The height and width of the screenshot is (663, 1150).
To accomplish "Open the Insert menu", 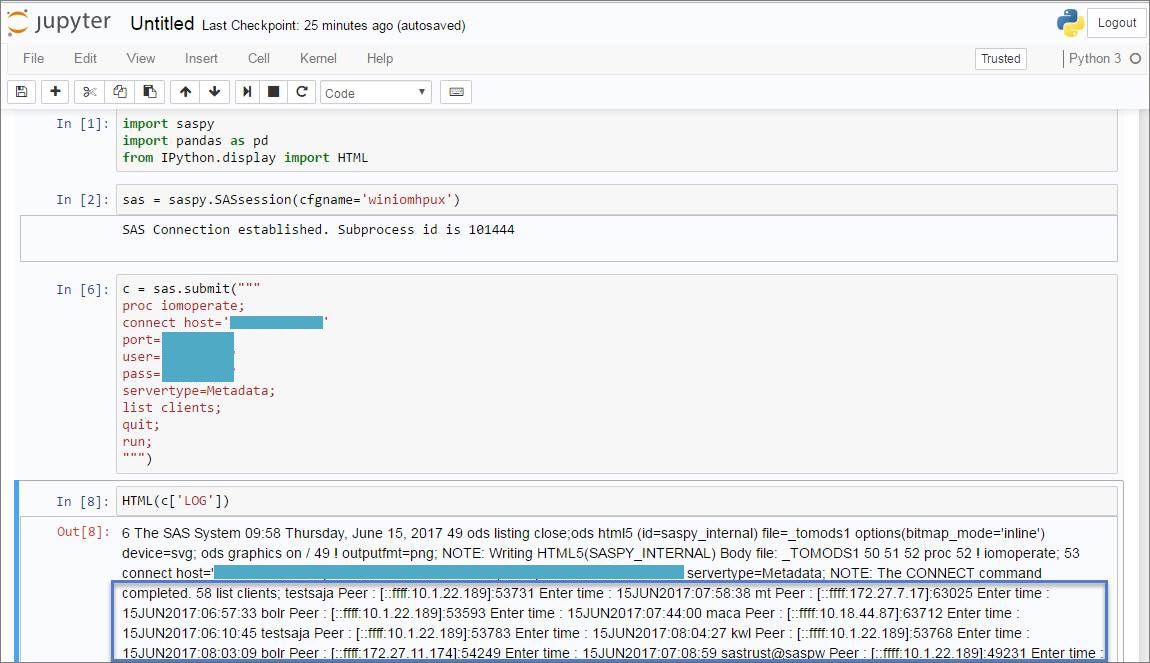I will pyautogui.click(x=201, y=58).
